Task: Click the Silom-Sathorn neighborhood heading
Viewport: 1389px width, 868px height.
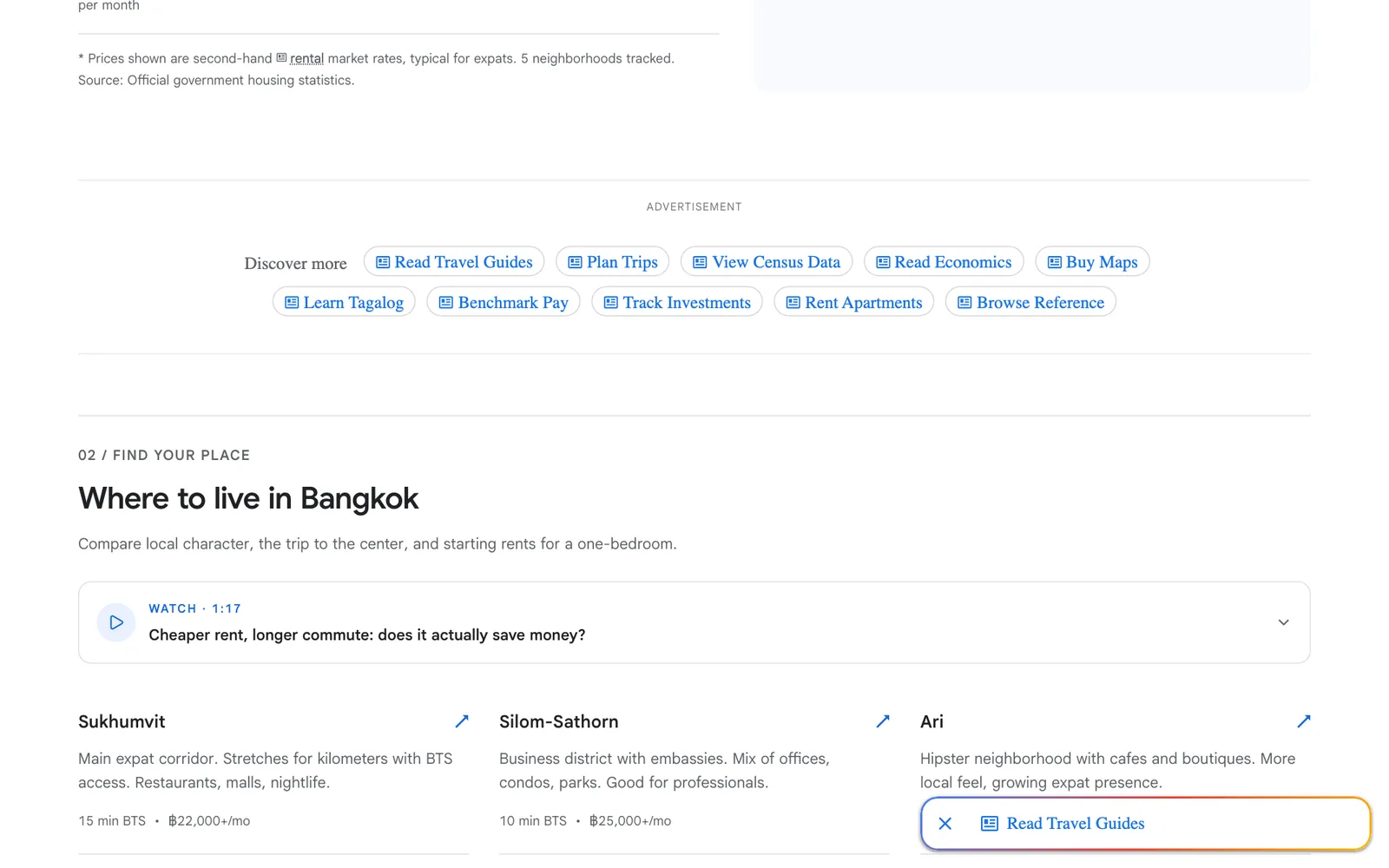Action: (x=559, y=721)
